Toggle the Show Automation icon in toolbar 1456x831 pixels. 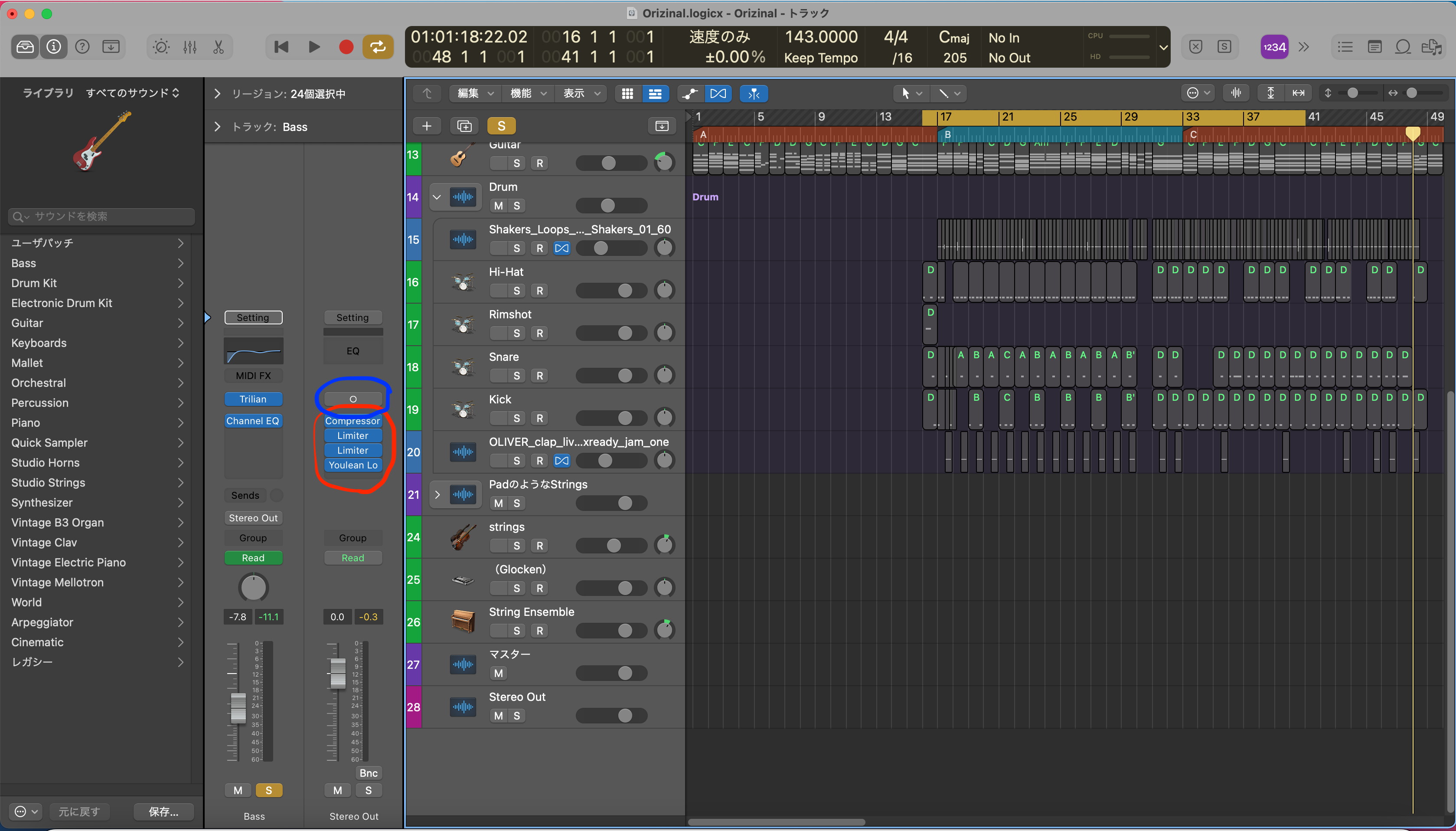pos(690,94)
